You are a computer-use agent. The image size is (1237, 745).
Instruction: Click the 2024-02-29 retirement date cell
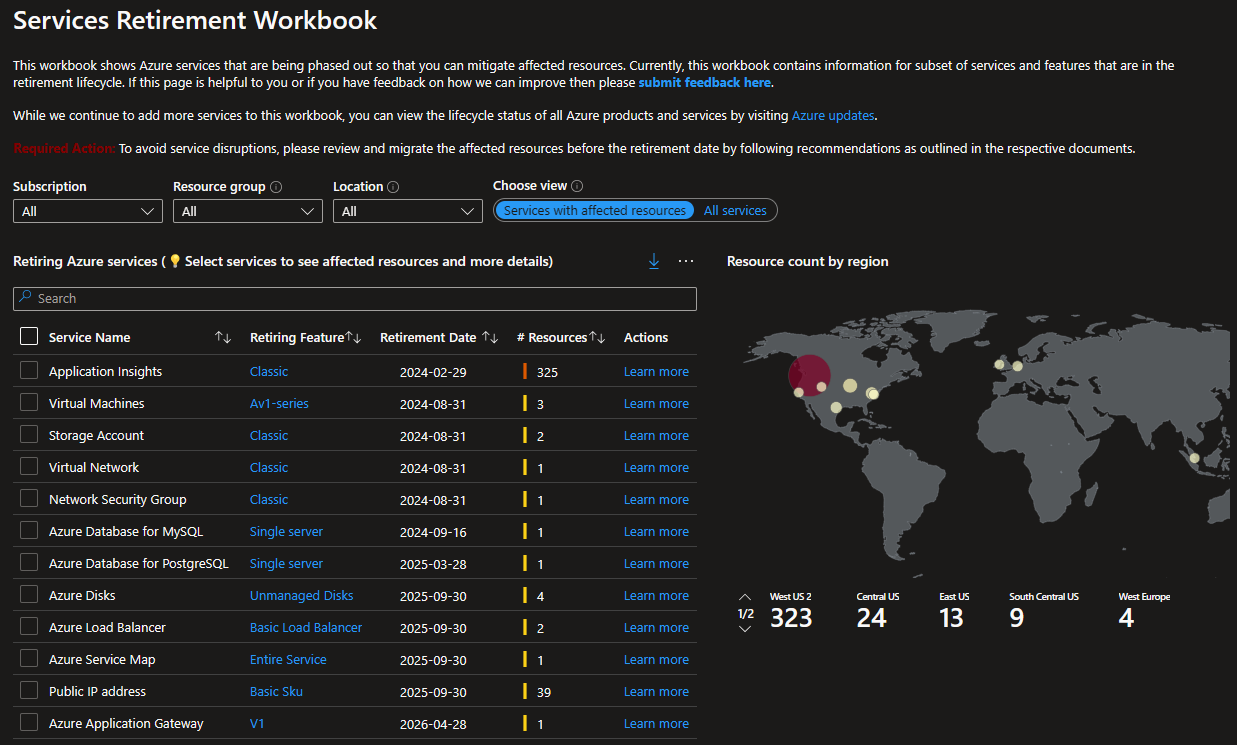pos(433,372)
